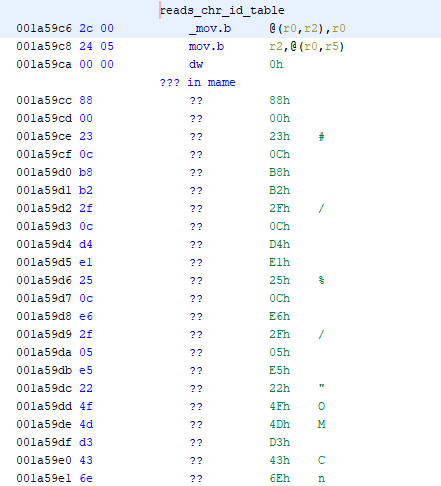Click address 001a59ce
Screen dimensions: 441x486
pos(44,137)
